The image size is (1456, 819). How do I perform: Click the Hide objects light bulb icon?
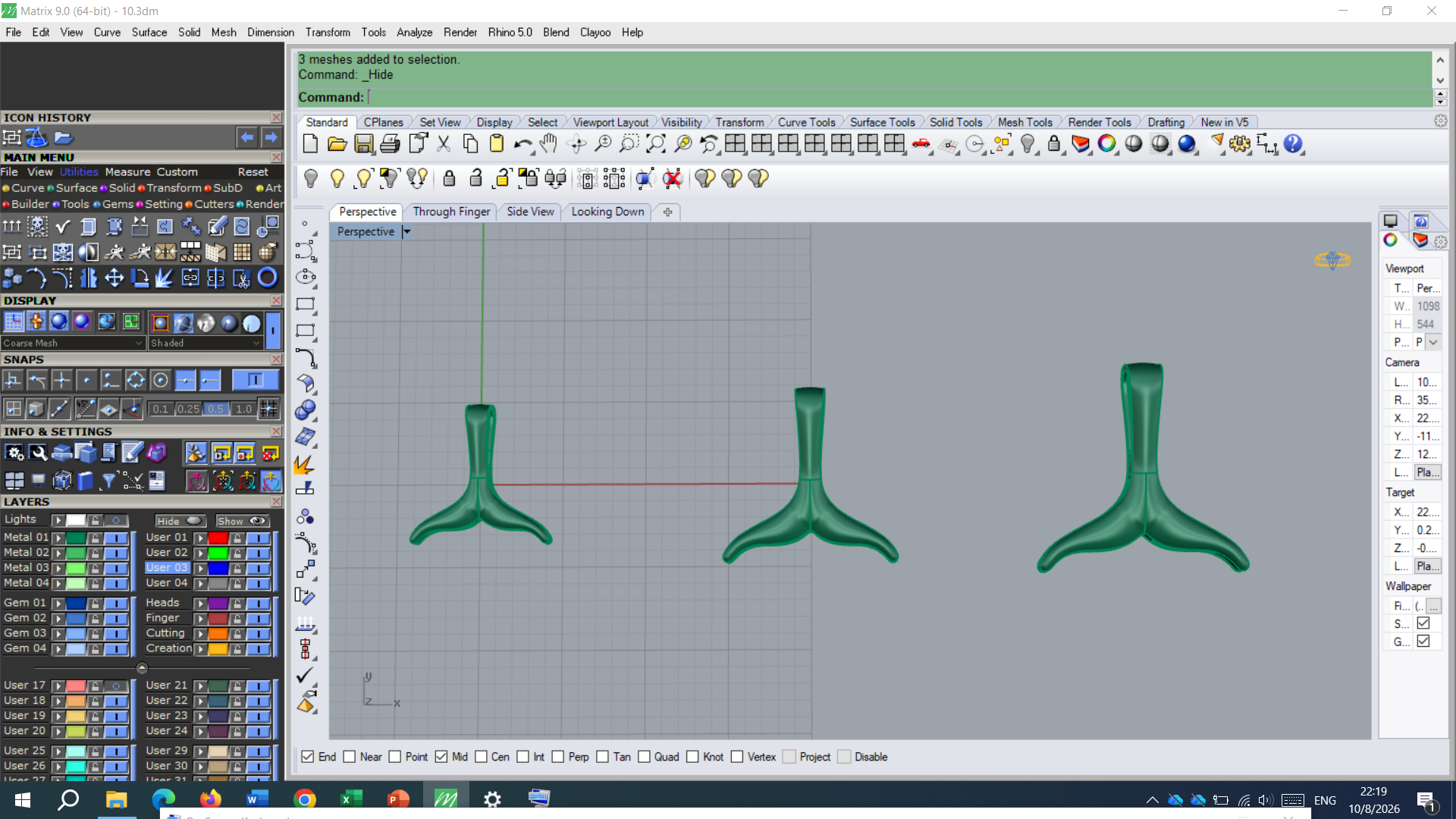tap(310, 178)
